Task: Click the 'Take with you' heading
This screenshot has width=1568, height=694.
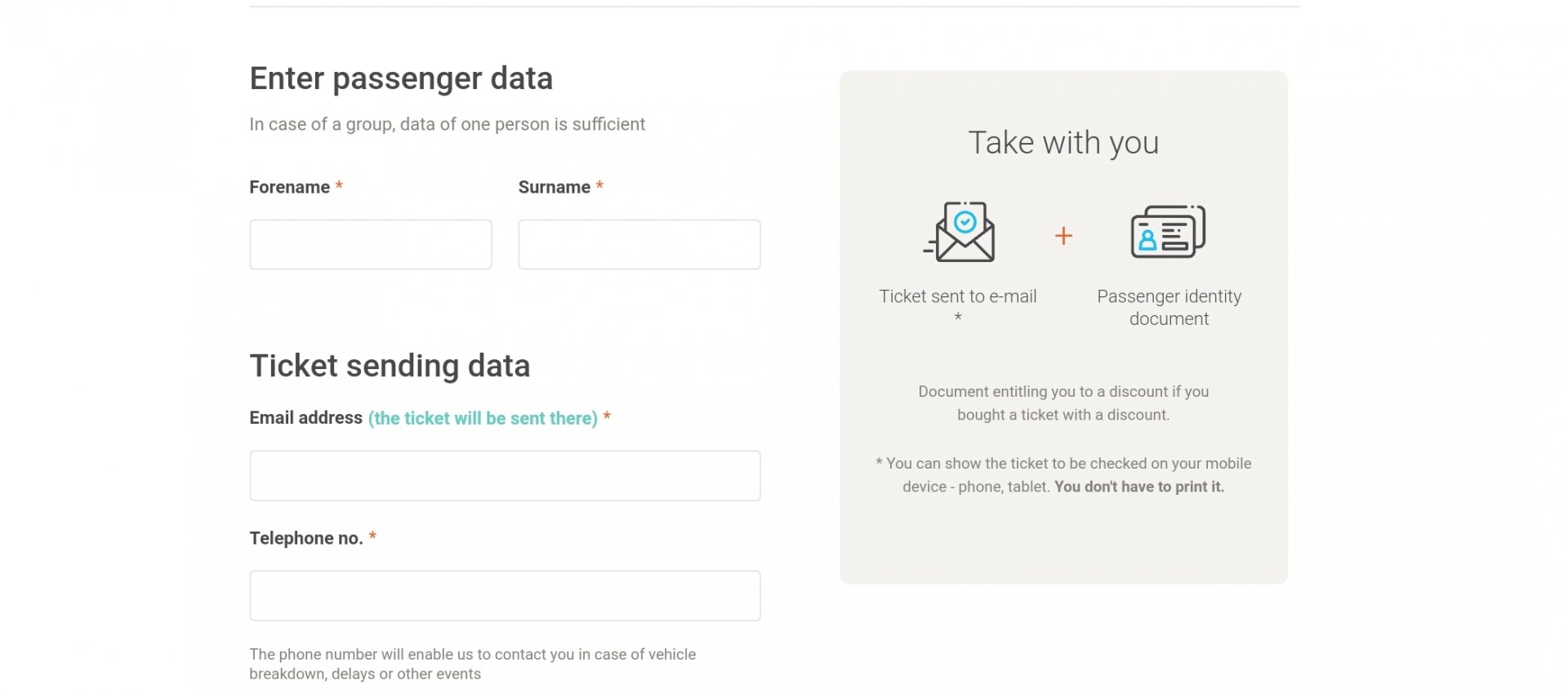Action: point(1063,143)
